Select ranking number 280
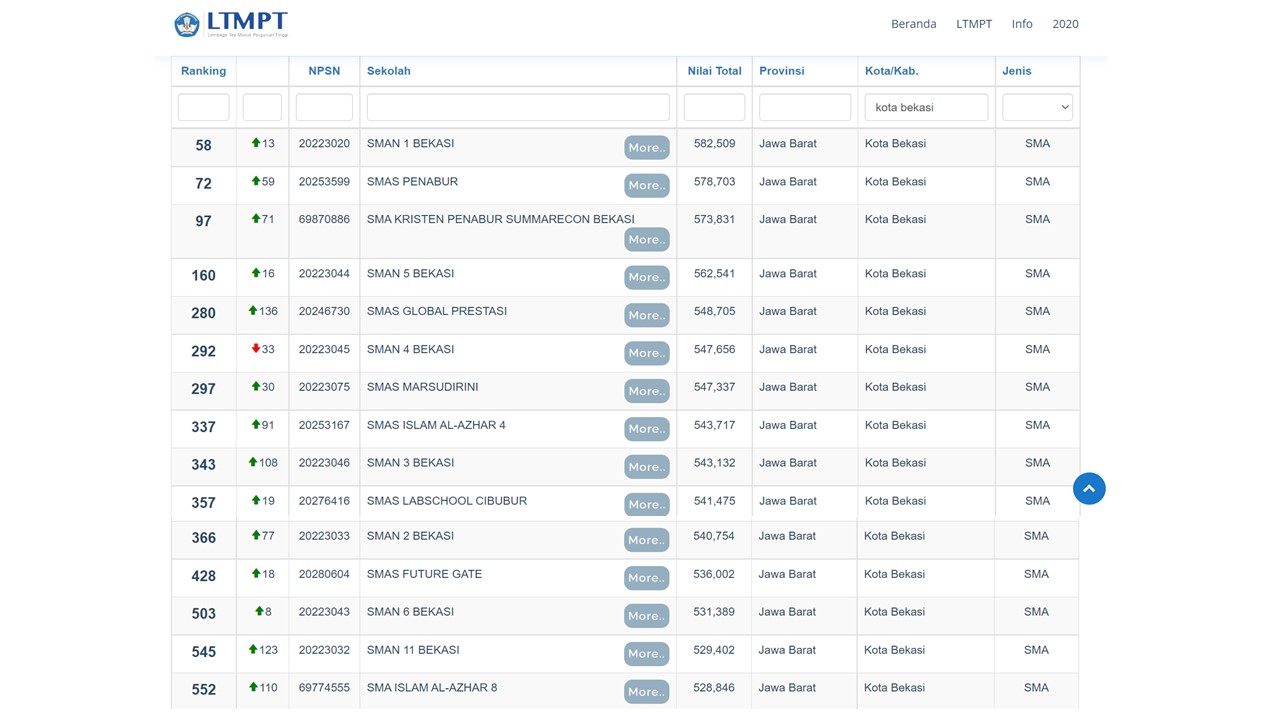 click(203, 313)
